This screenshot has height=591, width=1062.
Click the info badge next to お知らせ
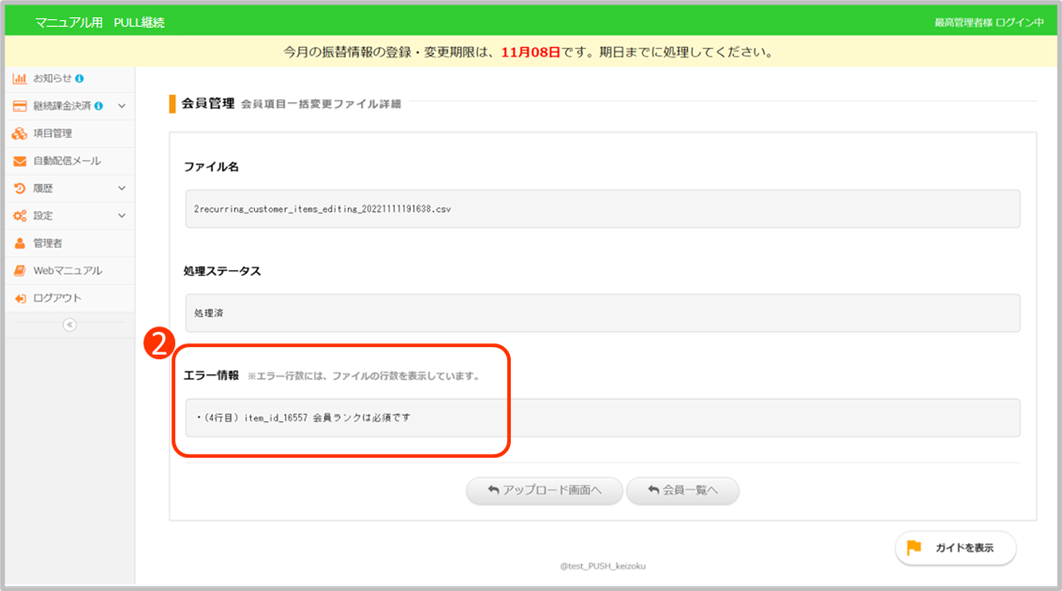click(x=79, y=78)
